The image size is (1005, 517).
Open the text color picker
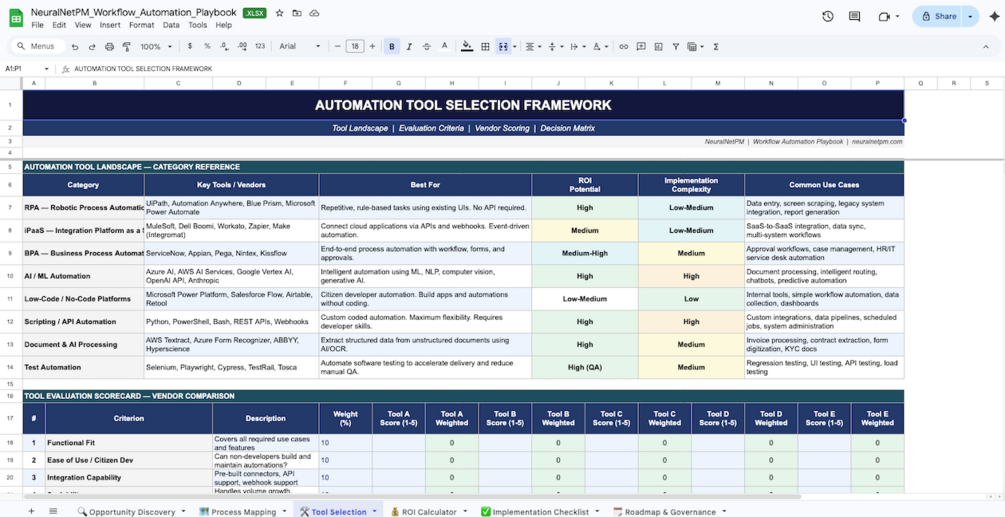point(445,47)
